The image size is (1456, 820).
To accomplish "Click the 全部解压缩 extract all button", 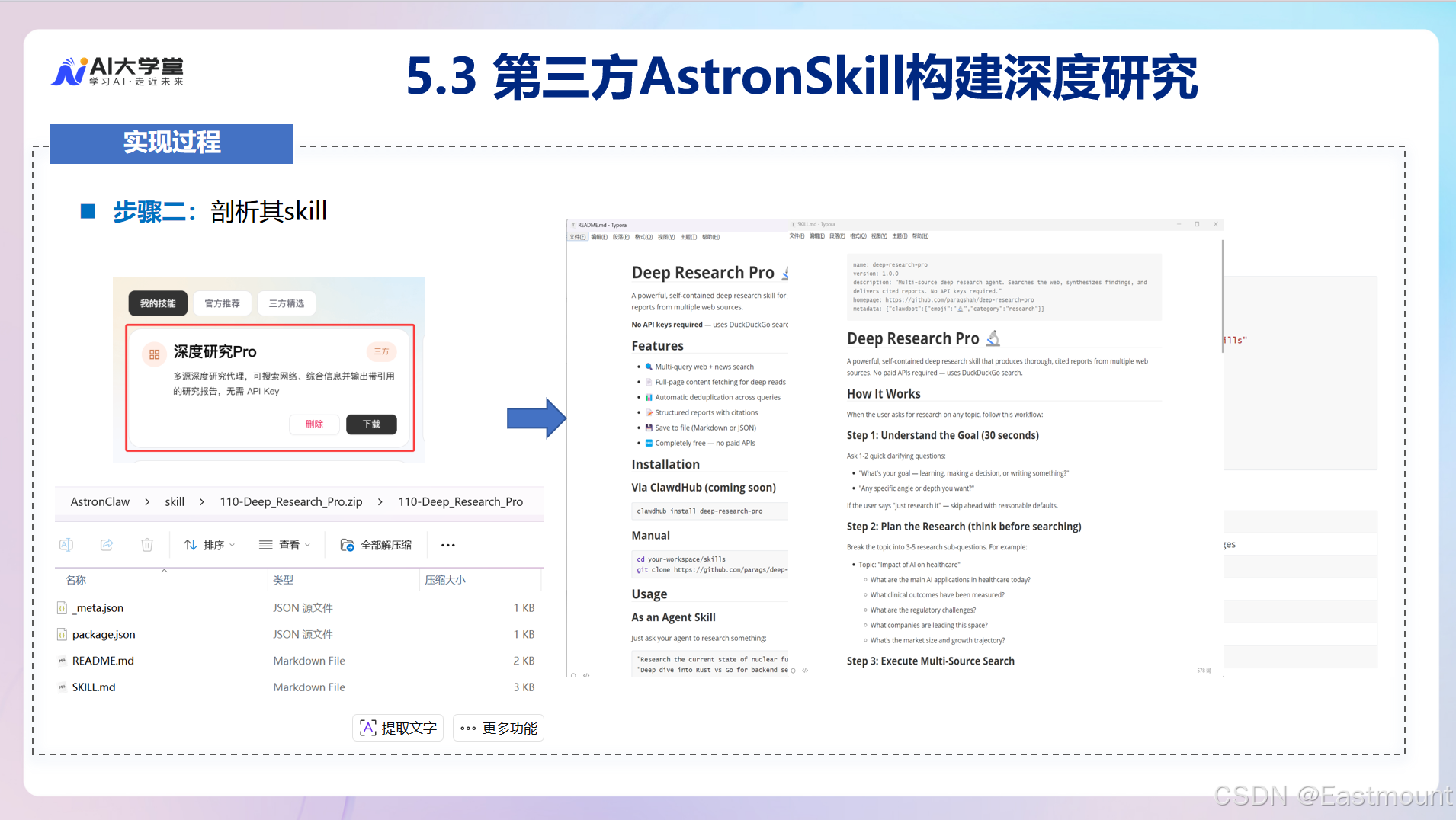I will pos(376,545).
